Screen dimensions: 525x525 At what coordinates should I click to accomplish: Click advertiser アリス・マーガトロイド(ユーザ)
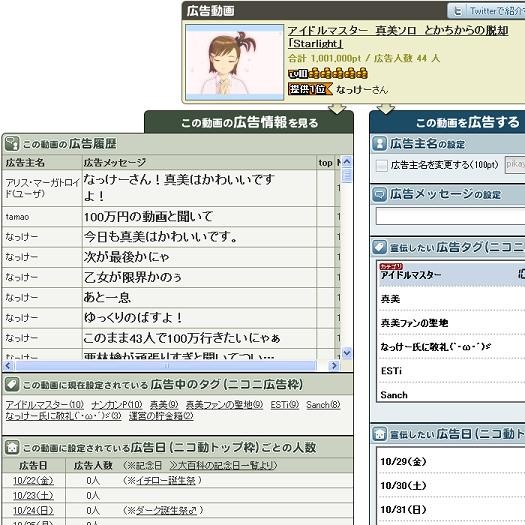pos(43,188)
